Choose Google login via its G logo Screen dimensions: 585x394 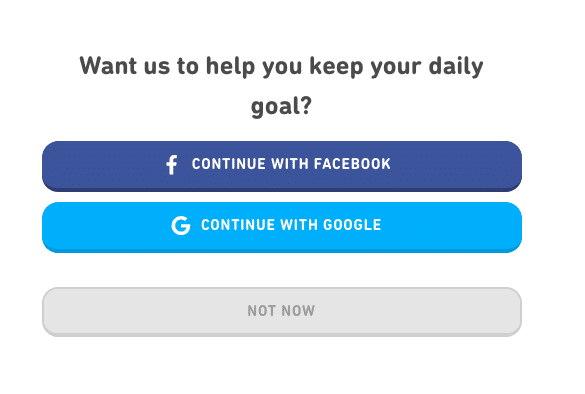[181, 225]
